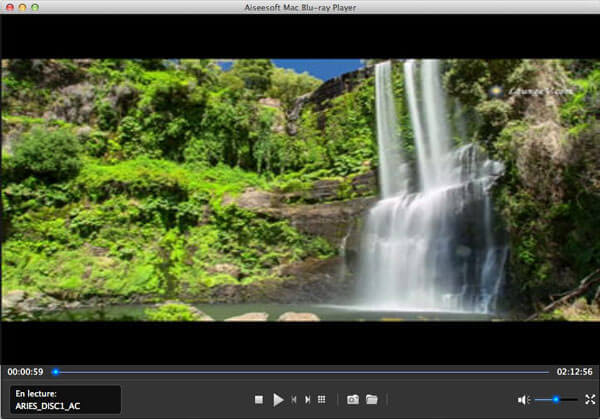Close the player window with the red button

(x=10, y=7)
